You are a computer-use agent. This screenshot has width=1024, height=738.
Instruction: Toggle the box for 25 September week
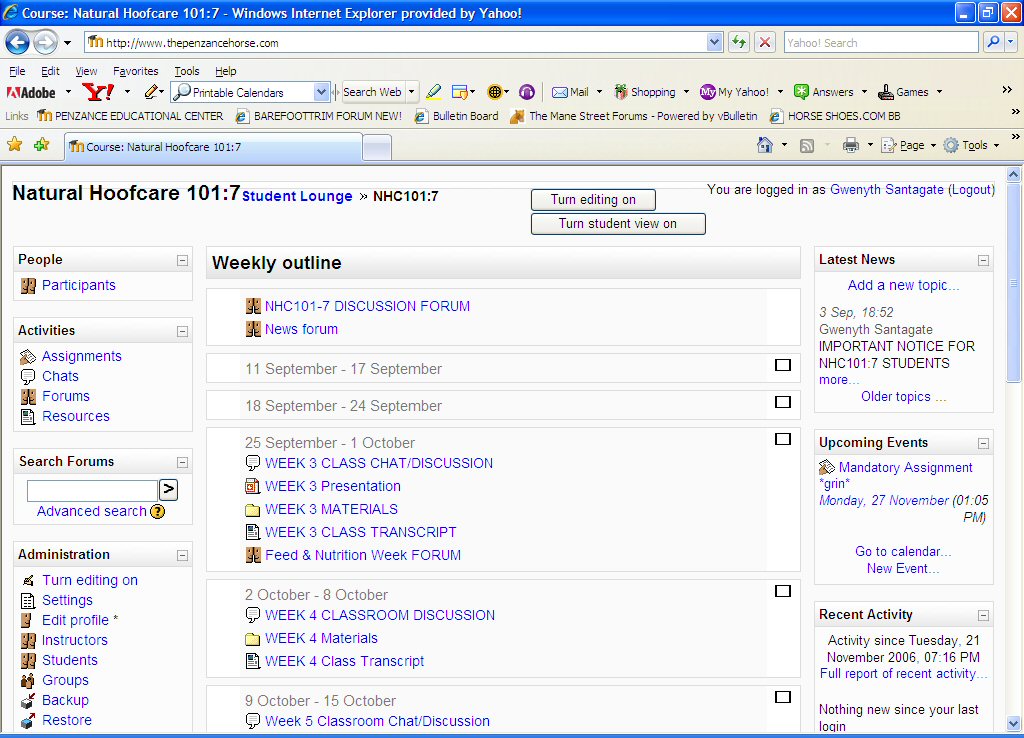pos(783,439)
